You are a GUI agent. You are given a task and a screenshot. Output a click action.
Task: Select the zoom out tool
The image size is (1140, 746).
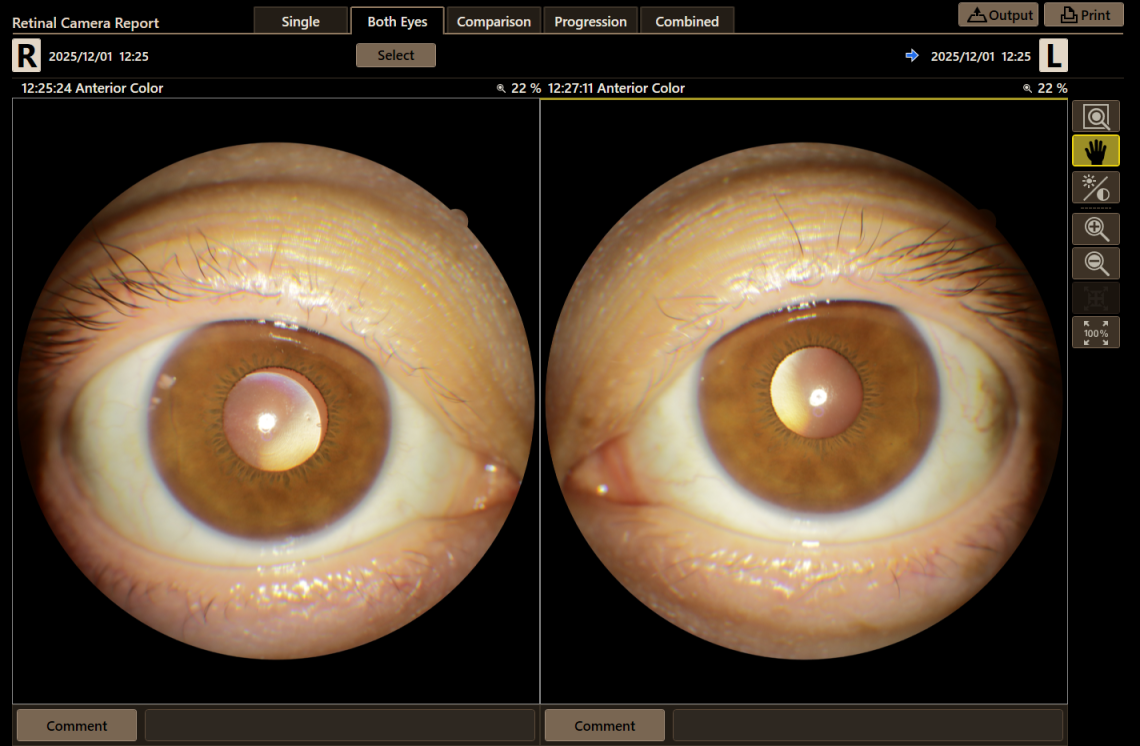(1095, 263)
